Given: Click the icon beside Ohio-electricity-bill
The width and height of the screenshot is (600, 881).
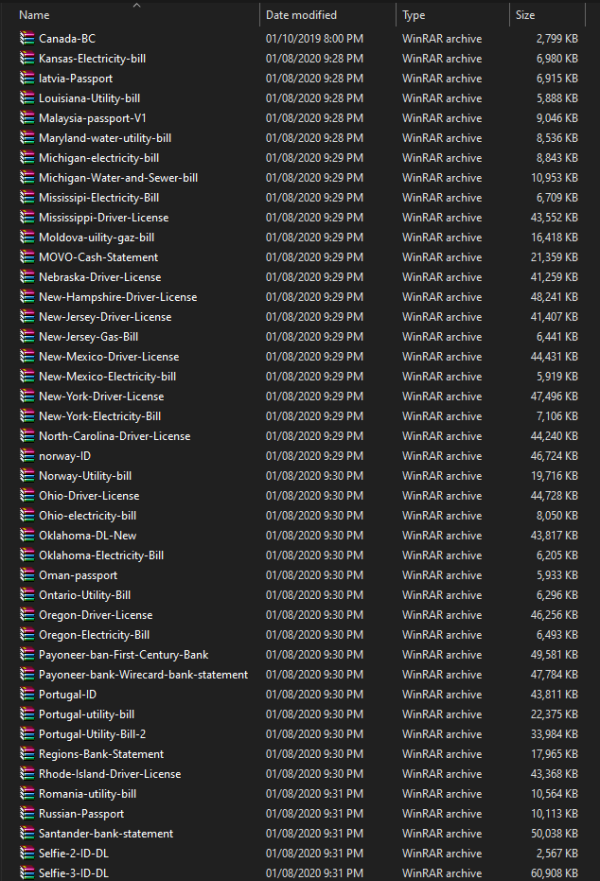Looking at the screenshot, I should 27,516.
